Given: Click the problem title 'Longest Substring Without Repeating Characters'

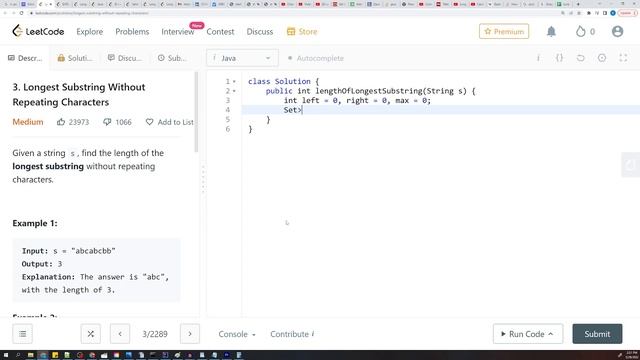Looking at the screenshot, I should [x=79, y=95].
